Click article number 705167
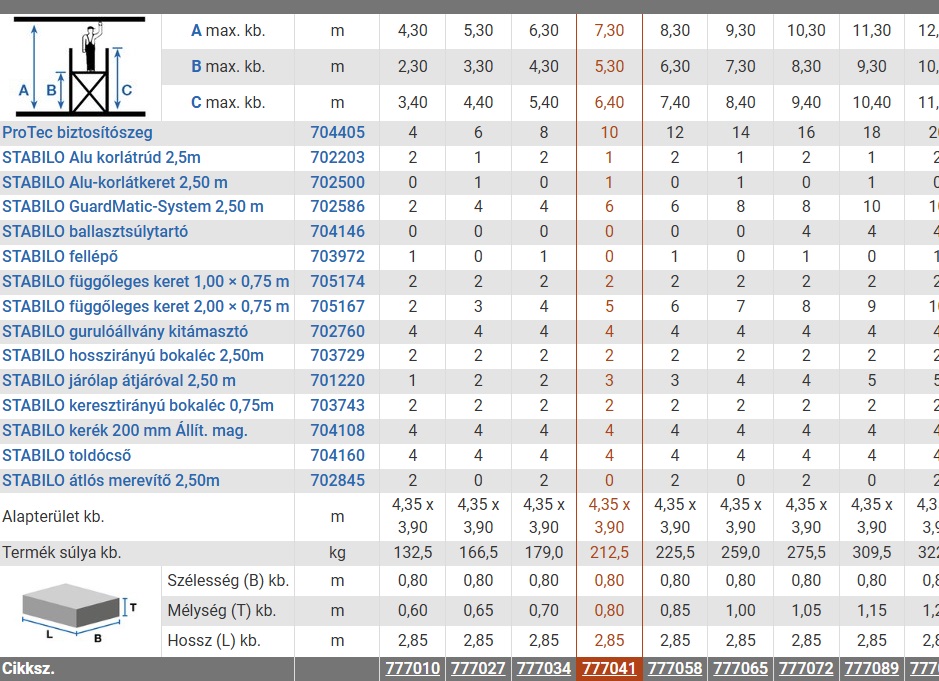 click(338, 307)
